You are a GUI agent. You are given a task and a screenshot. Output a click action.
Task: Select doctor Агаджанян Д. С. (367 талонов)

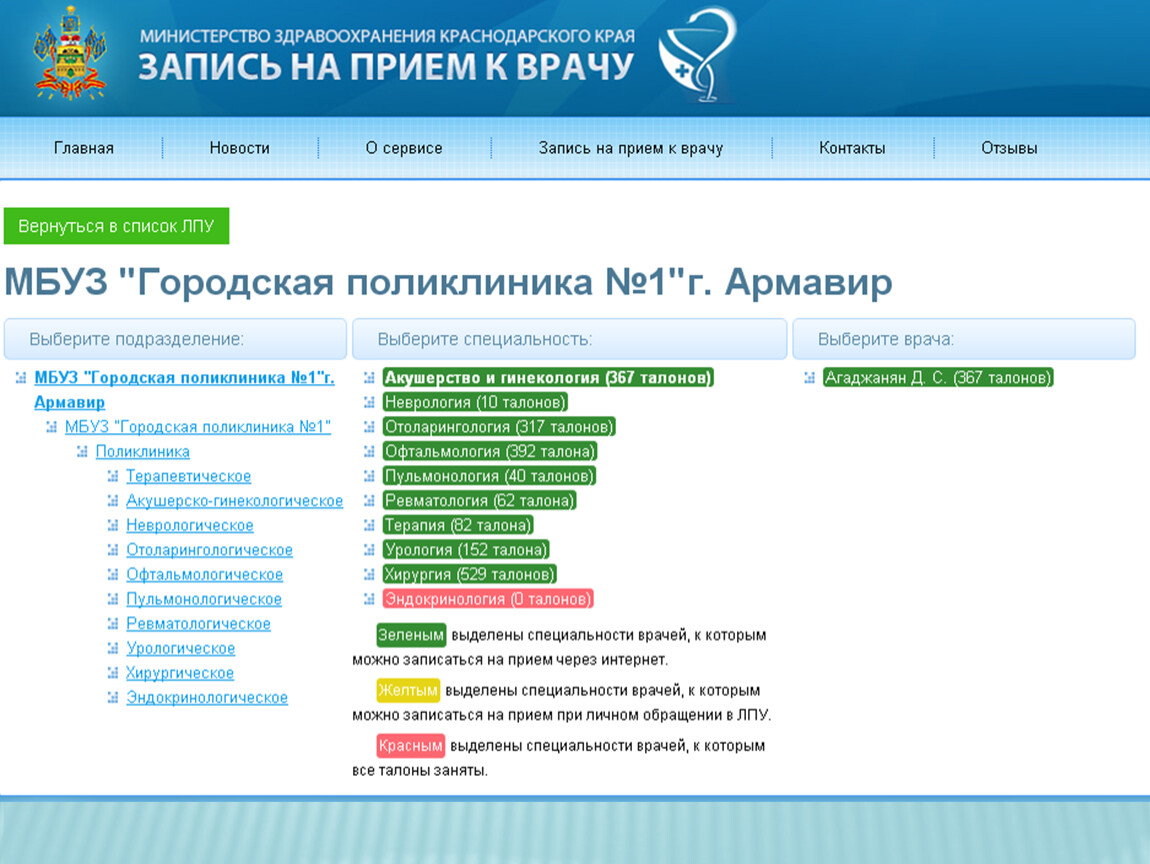938,378
